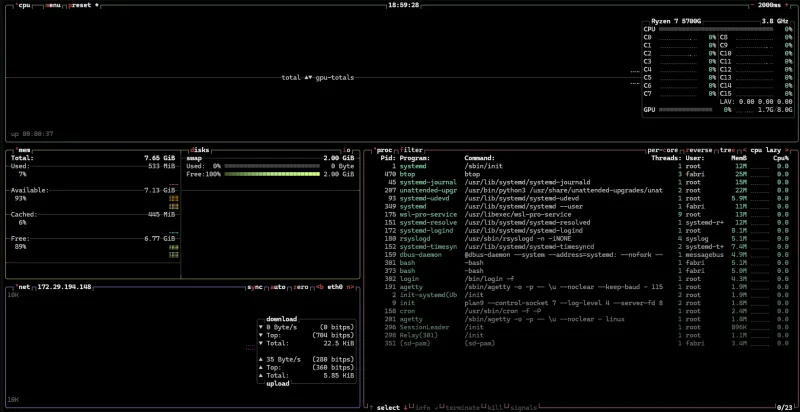
Task: Select next sort column with right arrow
Action: pyautogui.click(x=786, y=150)
